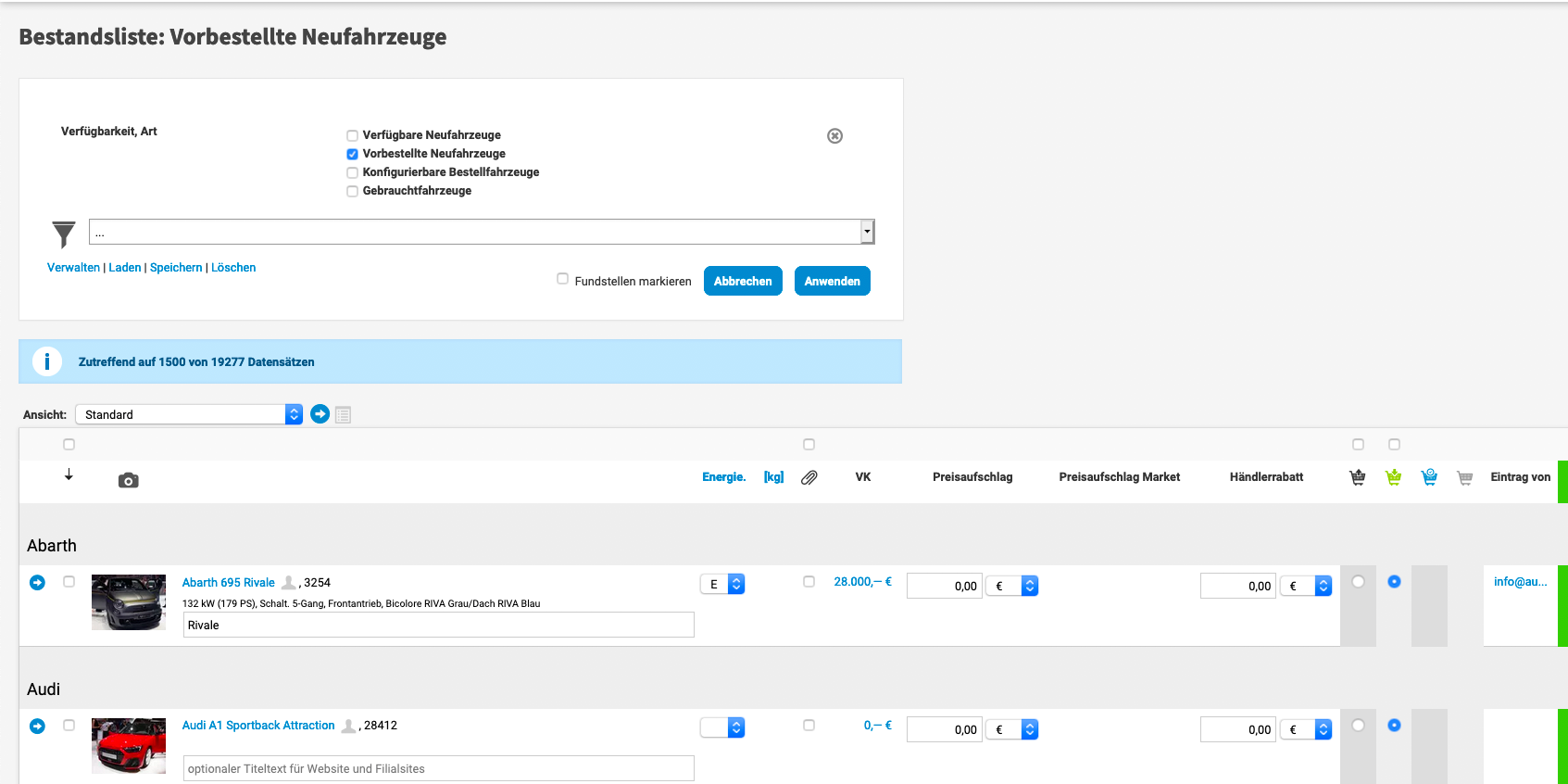Enable the Verfügbare Neufahrzeuge checkbox
The height and width of the screenshot is (784, 1568).
point(352,136)
